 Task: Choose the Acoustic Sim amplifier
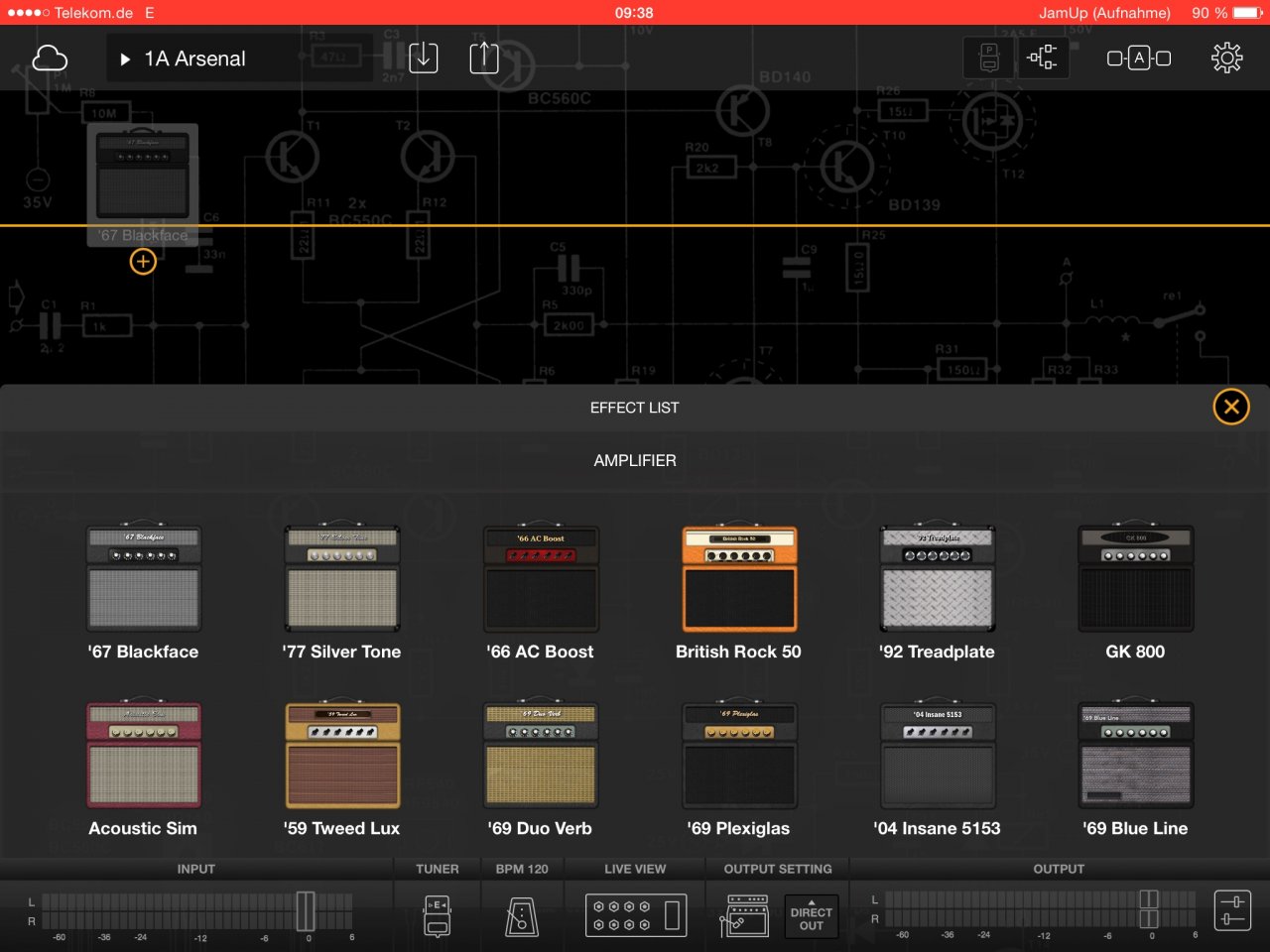(x=144, y=770)
